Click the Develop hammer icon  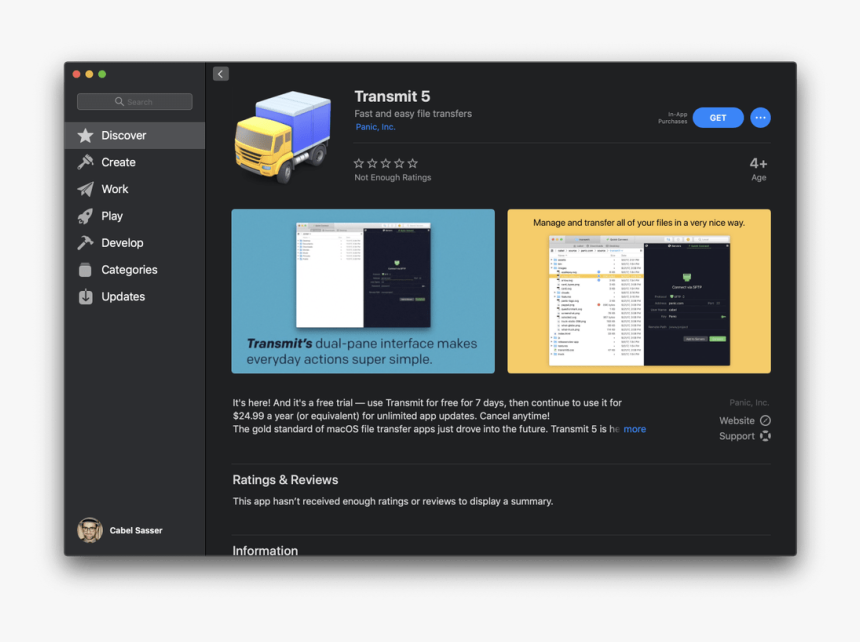pyautogui.click(x=86, y=243)
